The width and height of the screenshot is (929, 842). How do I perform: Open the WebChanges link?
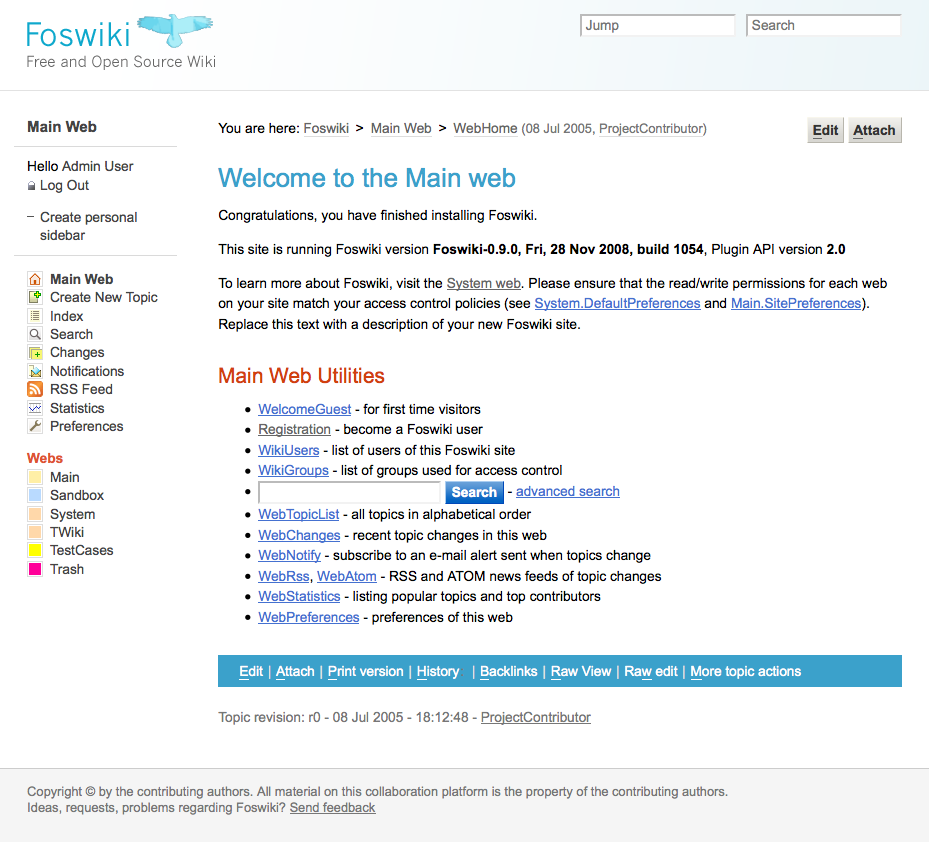click(x=299, y=535)
